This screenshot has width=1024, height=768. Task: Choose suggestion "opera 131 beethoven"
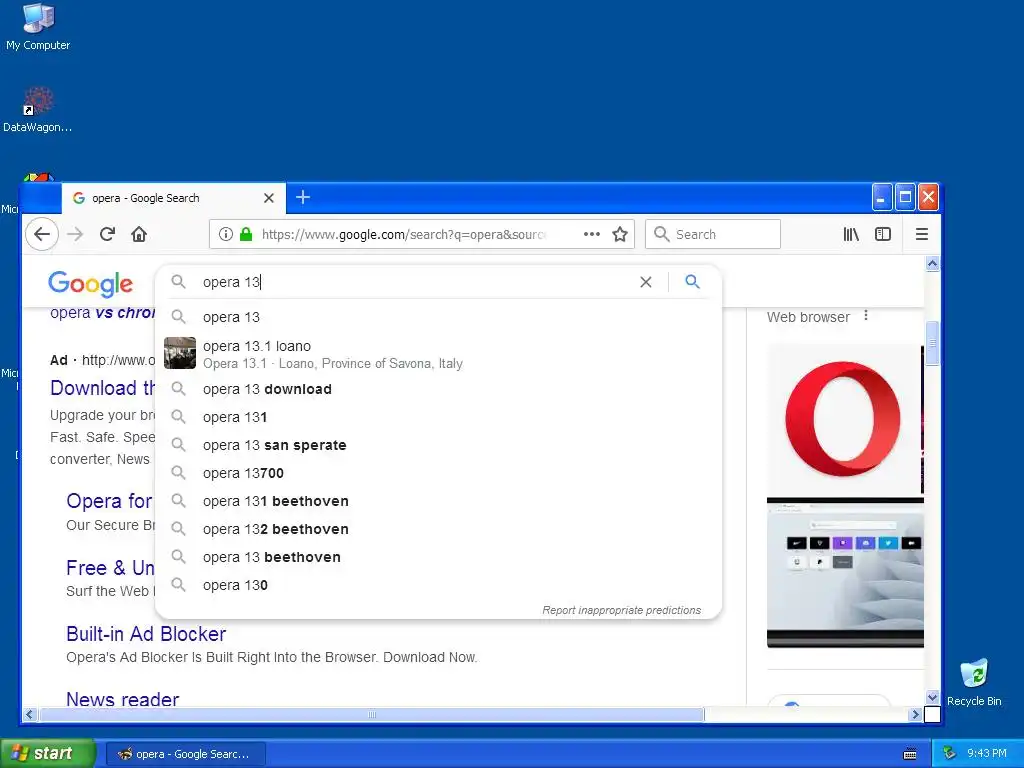439,502
